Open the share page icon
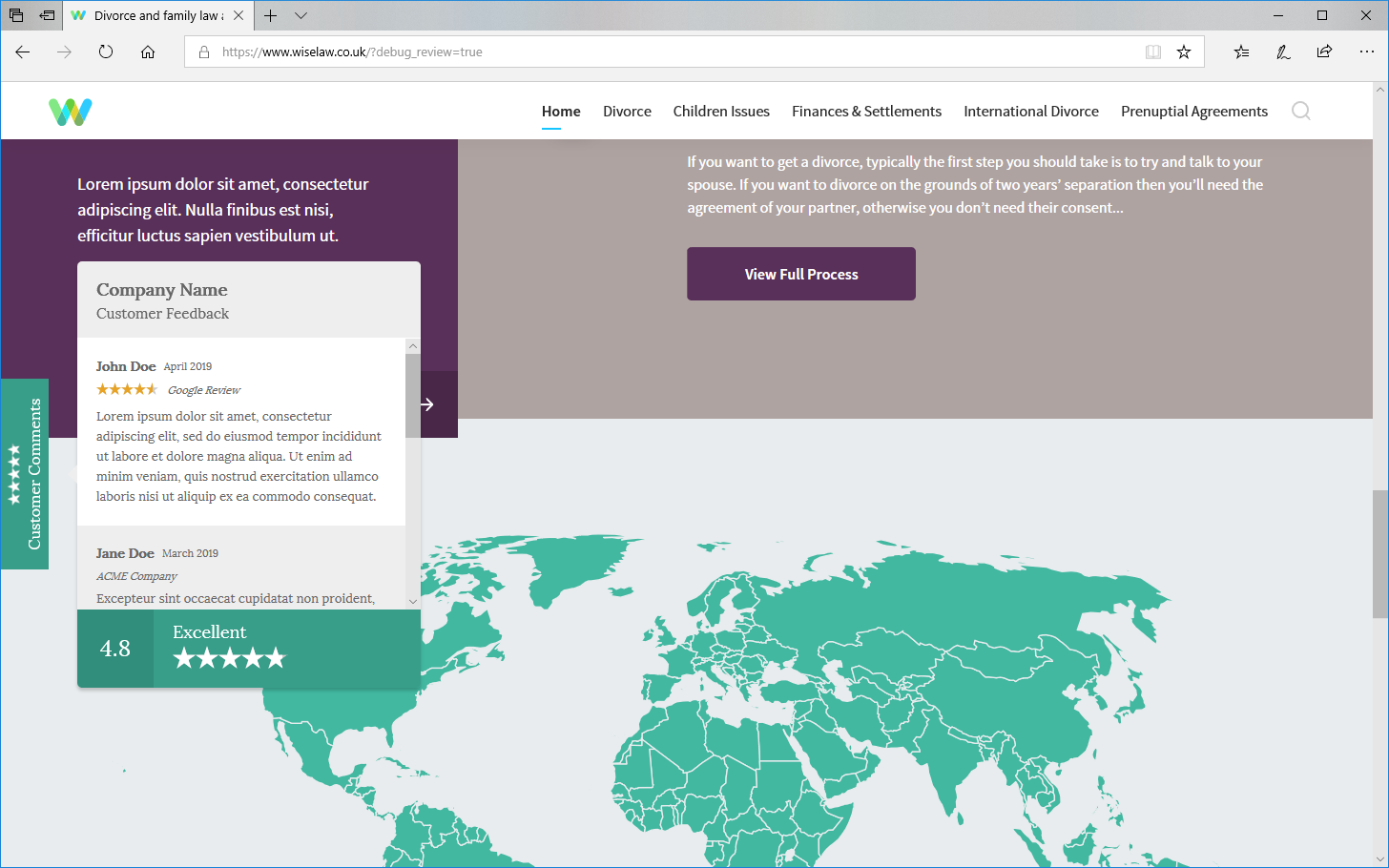1389x868 pixels. pyautogui.click(x=1324, y=52)
